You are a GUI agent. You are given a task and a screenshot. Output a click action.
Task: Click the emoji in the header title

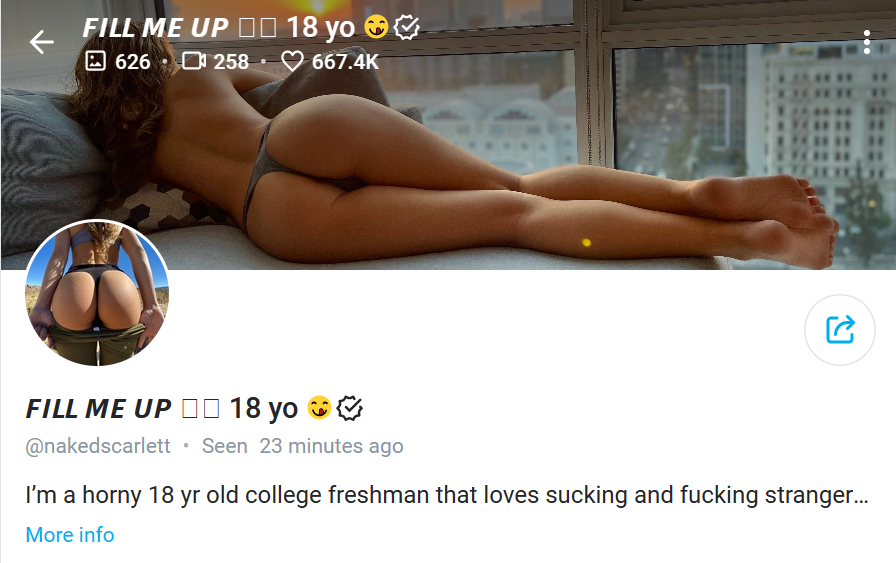(x=376, y=26)
